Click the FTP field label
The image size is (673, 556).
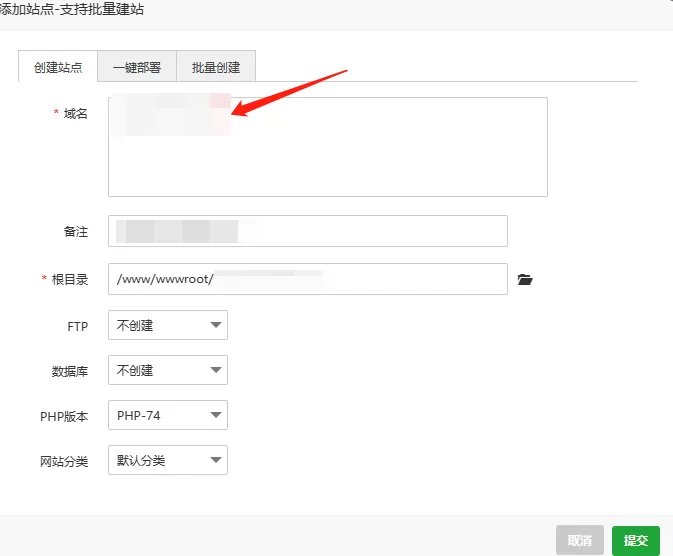pos(78,327)
